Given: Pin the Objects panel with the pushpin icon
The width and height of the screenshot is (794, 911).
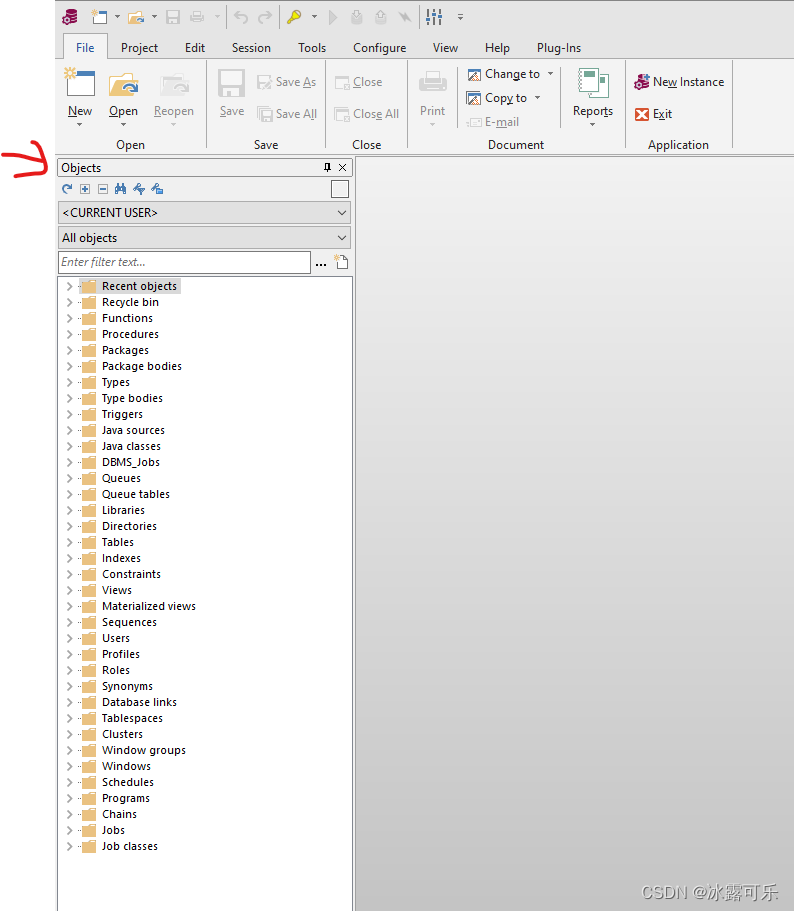Looking at the screenshot, I should [x=327, y=167].
